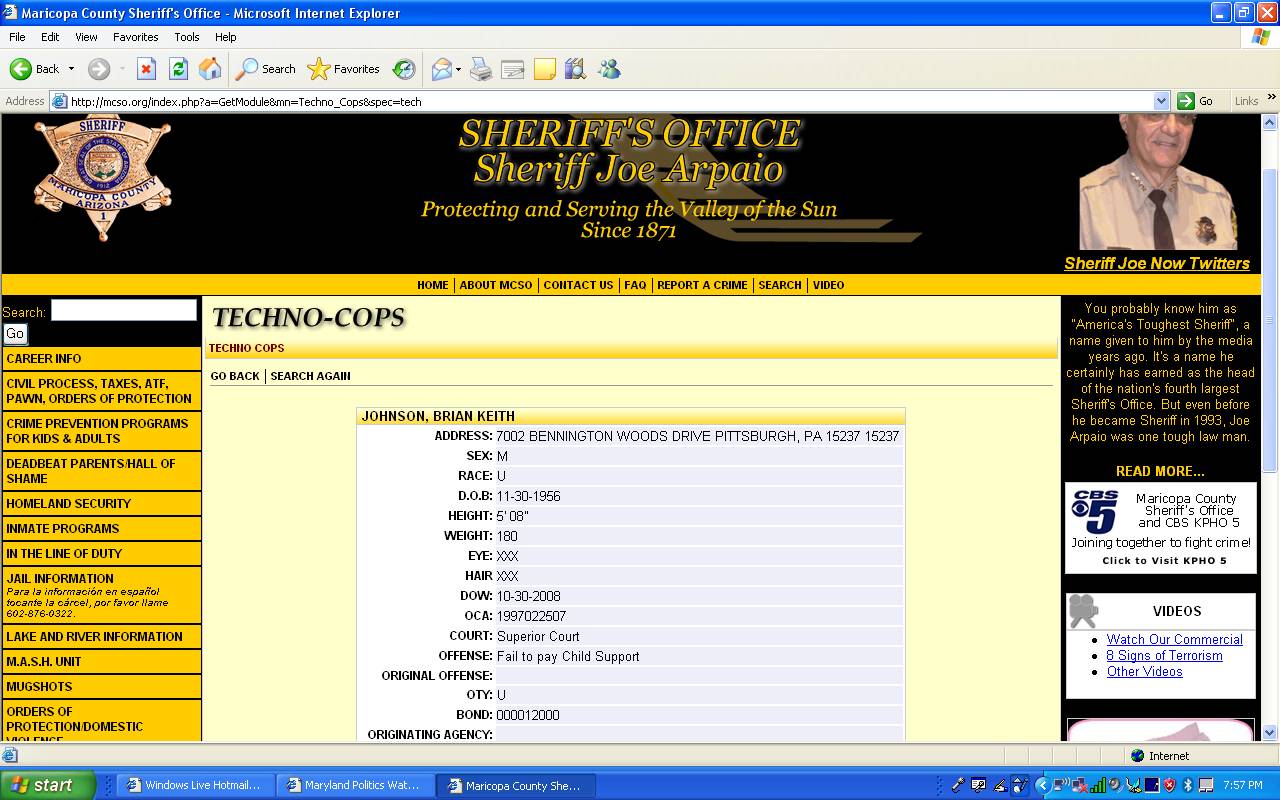Expand the Mail icon dropdown arrow
Viewport: 1280px width, 800px height.
click(x=458, y=69)
